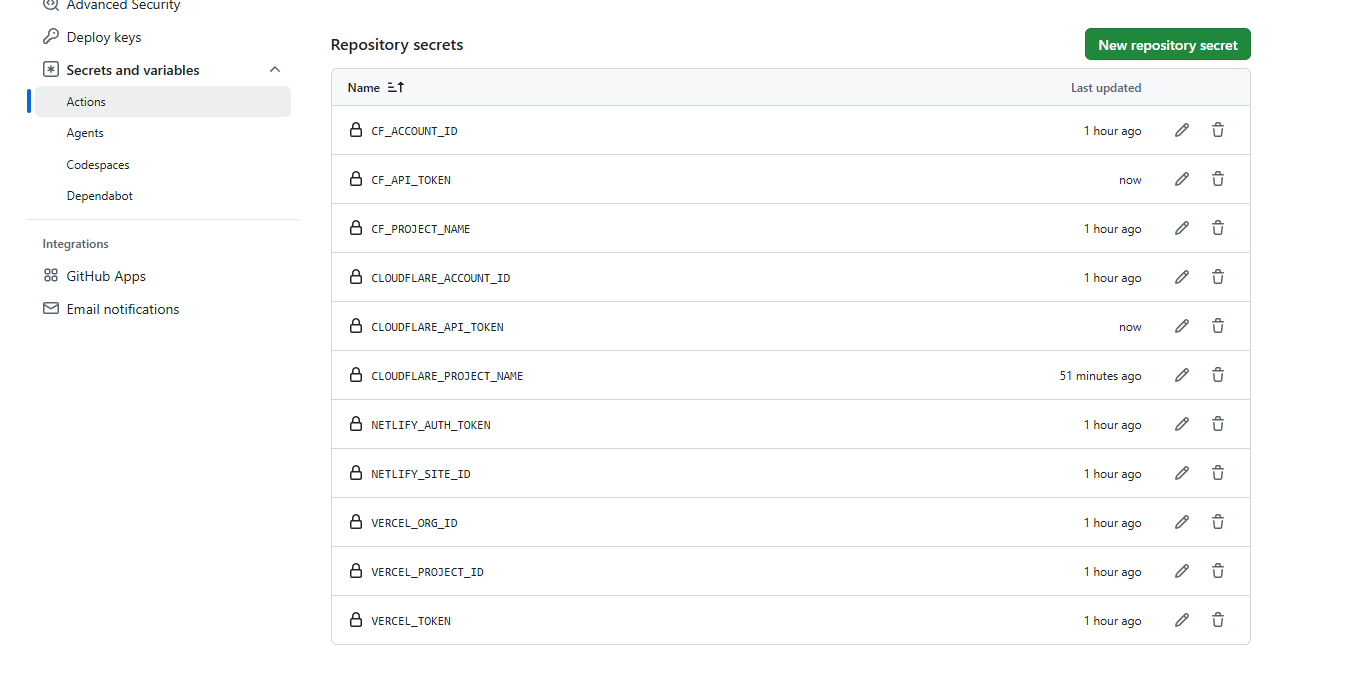Delete the CLOUDFLARE_API_TOKEN secret trash icon

(1218, 326)
